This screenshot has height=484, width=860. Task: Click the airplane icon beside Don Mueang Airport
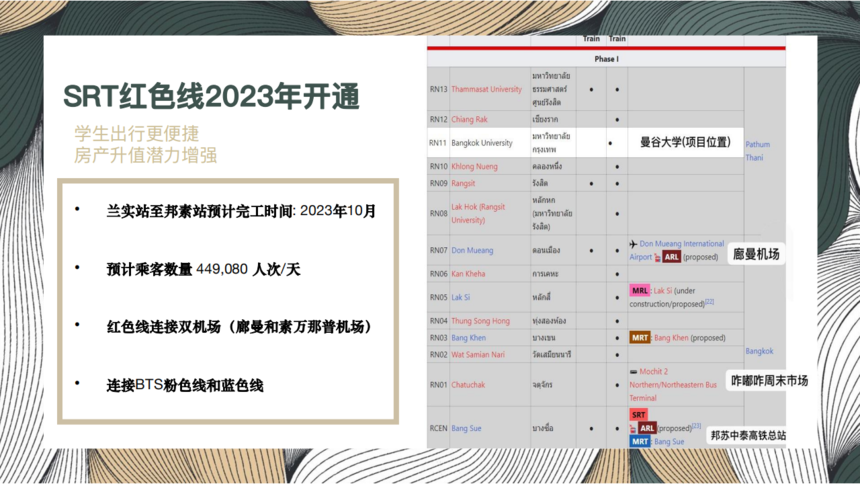pyautogui.click(x=633, y=244)
